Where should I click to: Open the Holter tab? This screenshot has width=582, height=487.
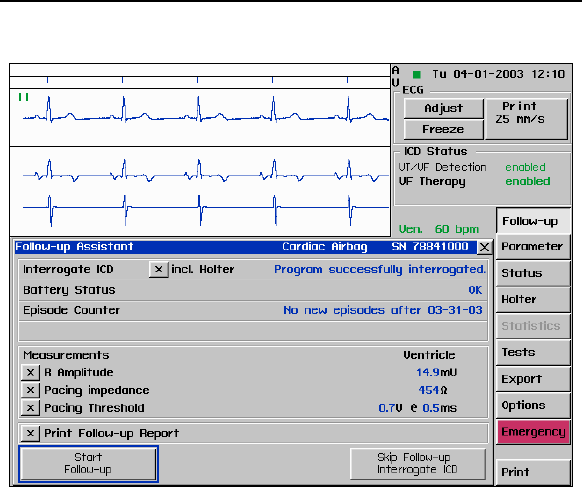point(533,300)
